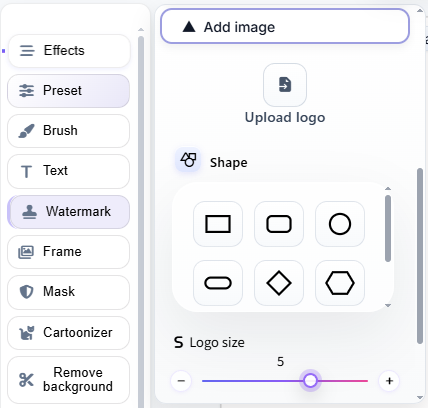This screenshot has height=408, width=428.
Task: Decrease logo size with minus button
Action: pyautogui.click(x=181, y=381)
